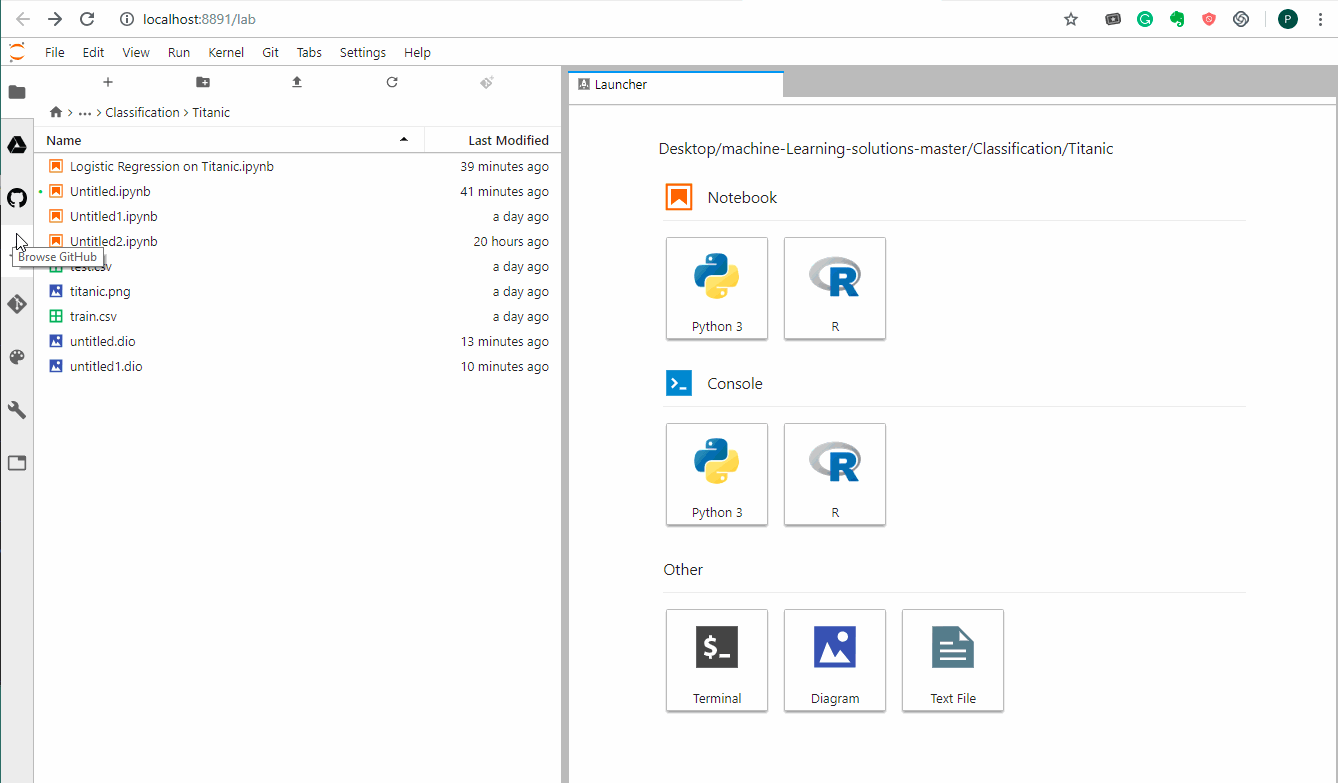Expand the collapsed breadcrumb ellipsis path

85,113
